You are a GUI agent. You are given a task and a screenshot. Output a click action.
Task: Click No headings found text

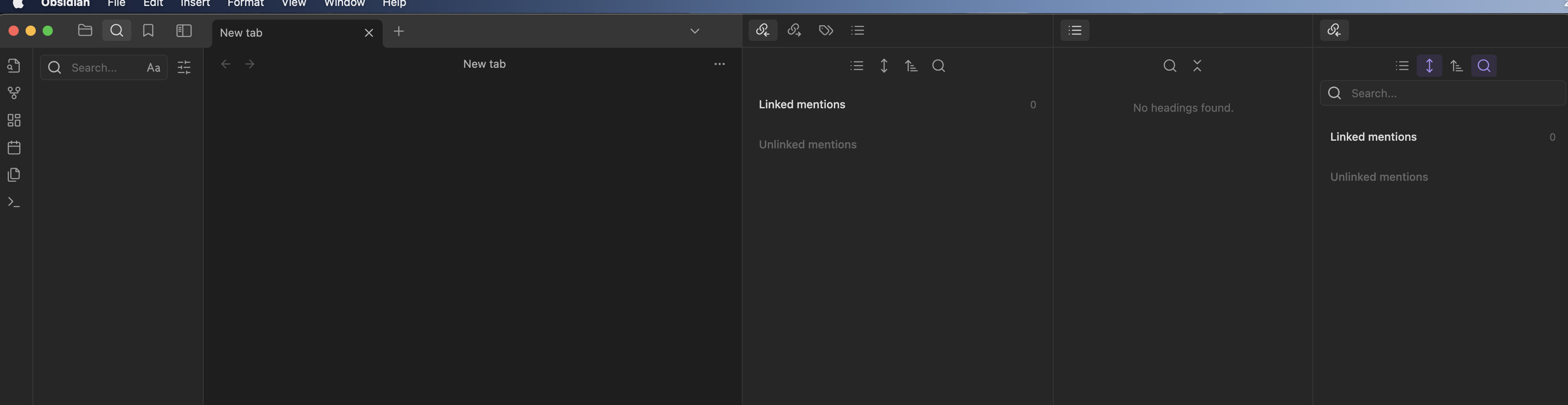(1183, 108)
